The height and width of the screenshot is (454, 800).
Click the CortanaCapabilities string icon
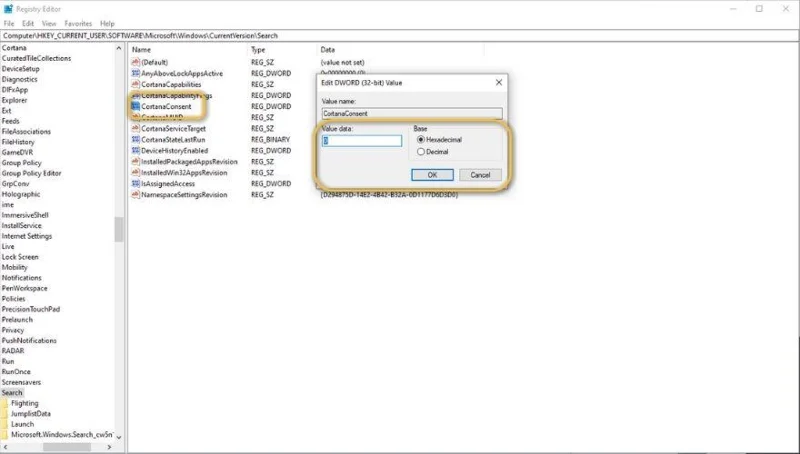135,84
